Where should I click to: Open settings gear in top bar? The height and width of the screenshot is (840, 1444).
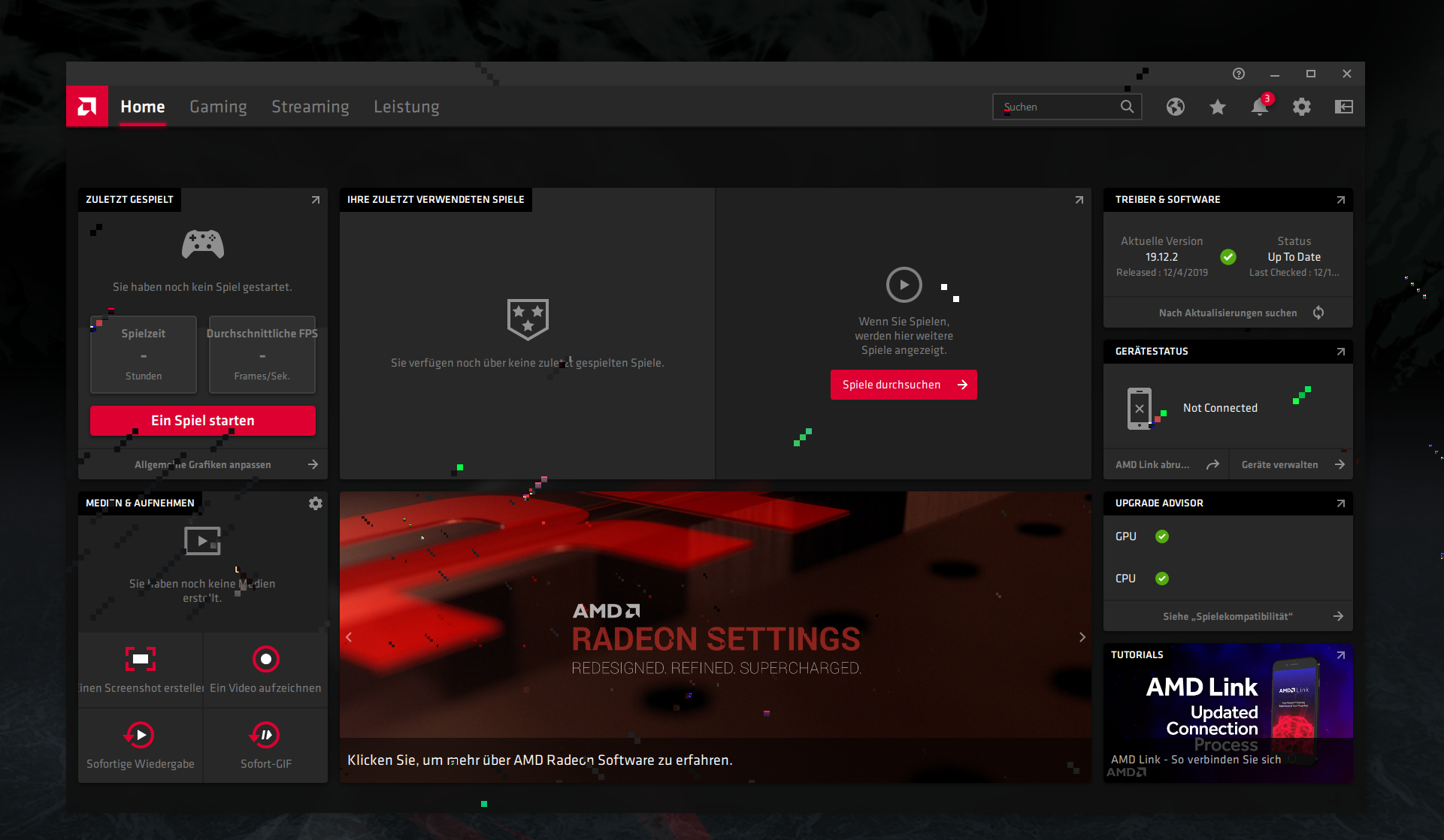tap(1302, 107)
